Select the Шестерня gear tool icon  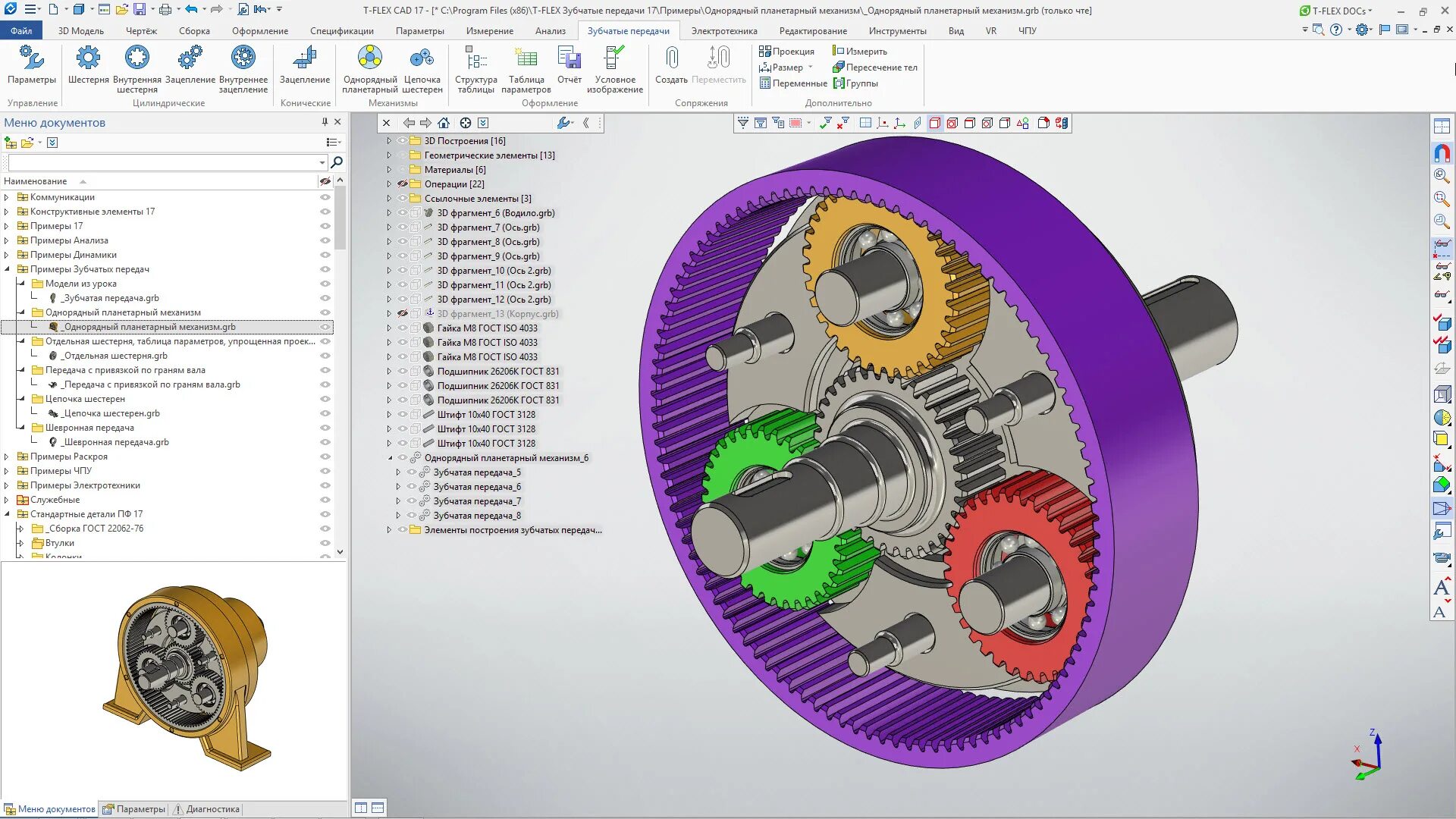[88, 58]
